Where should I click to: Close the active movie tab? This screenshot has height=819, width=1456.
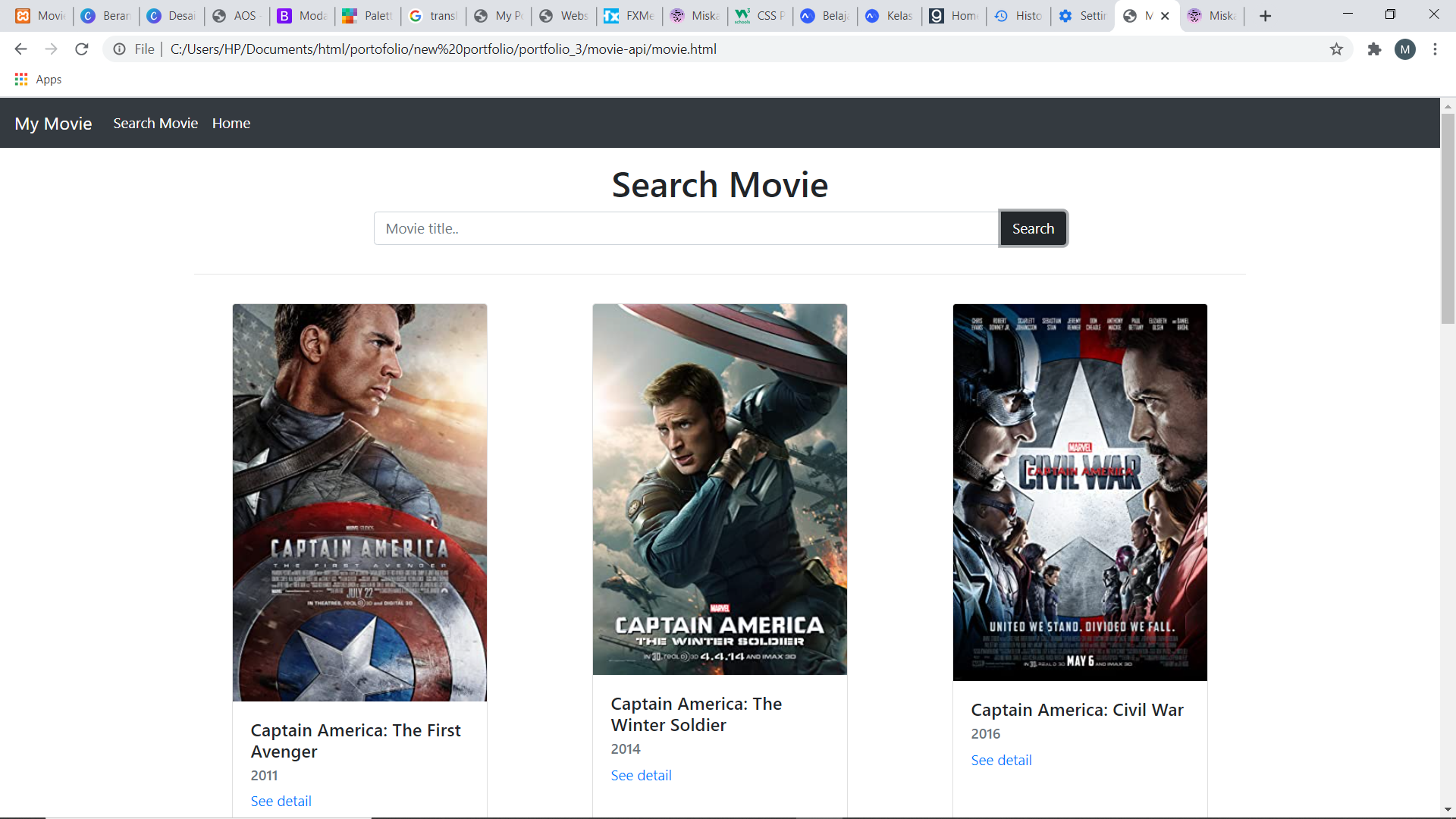pos(1165,16)
